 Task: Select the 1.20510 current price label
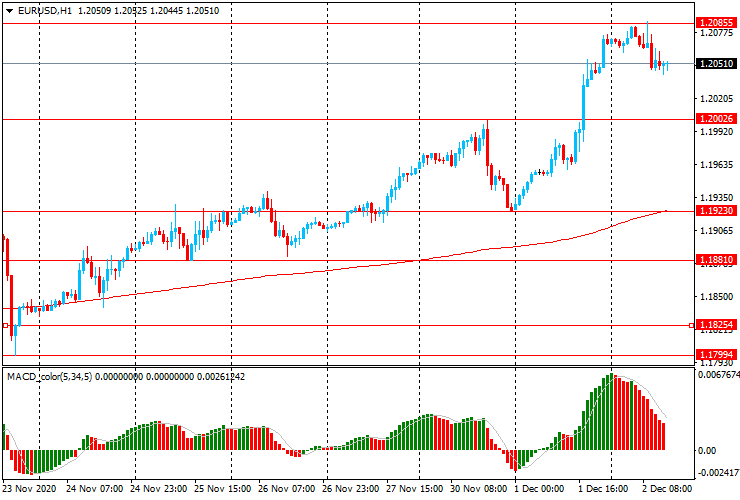[x=716, y=64]
